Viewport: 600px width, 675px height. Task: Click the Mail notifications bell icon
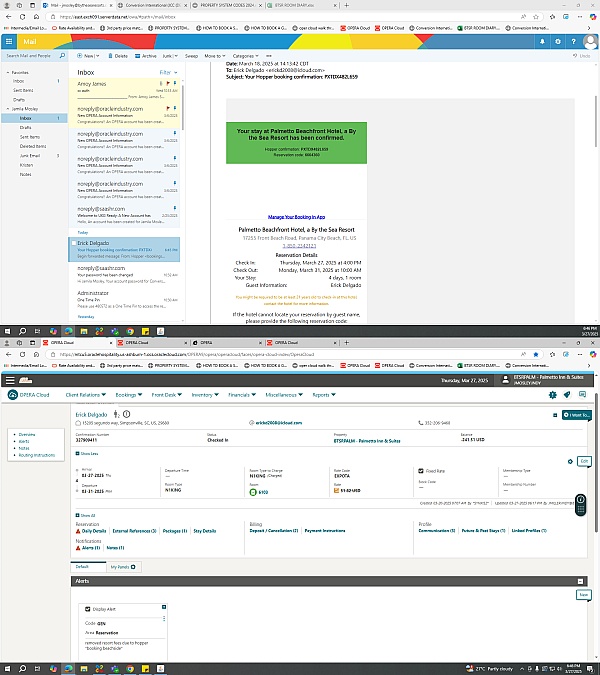tap(542, 42)
